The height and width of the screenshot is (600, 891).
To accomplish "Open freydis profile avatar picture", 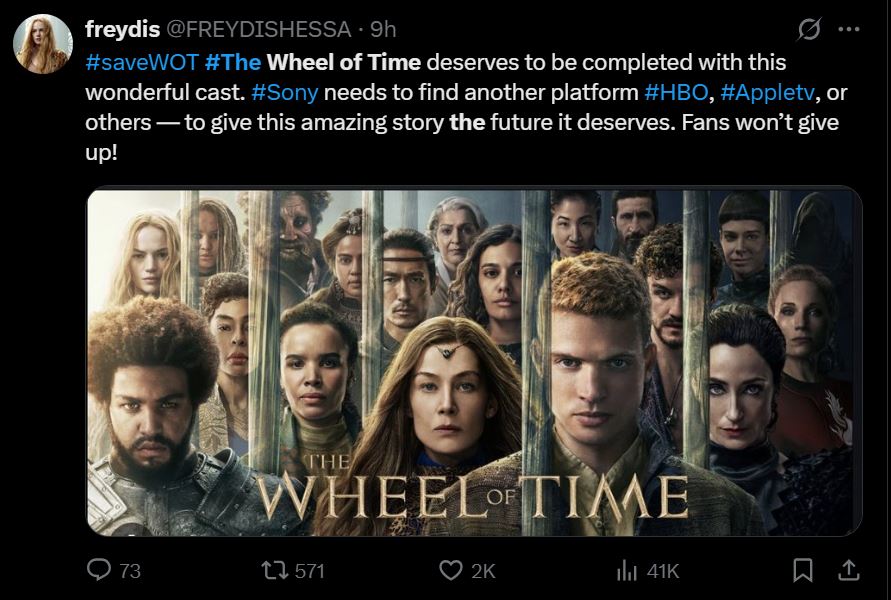I will click(x=42, y=44).
